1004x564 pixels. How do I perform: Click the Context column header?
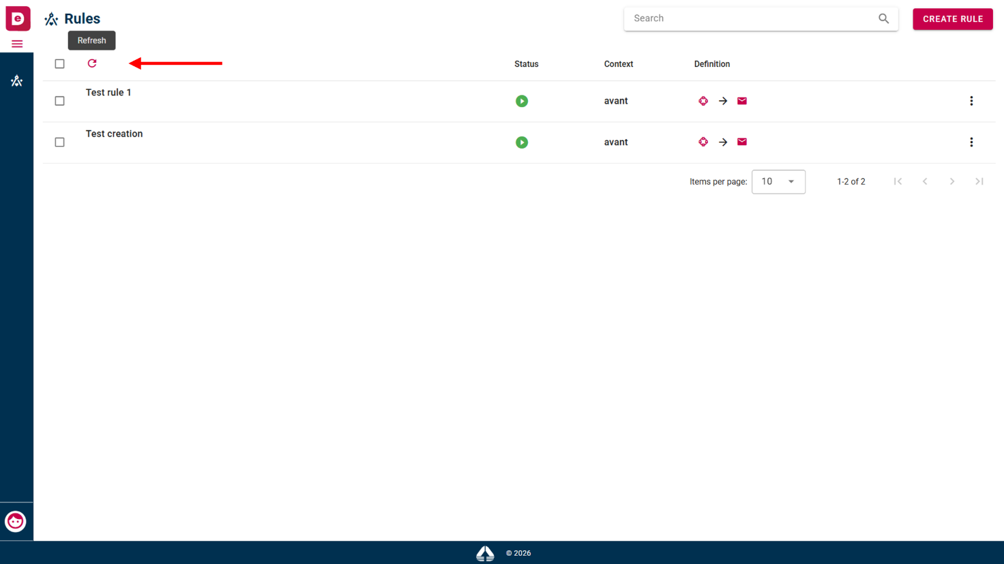619,64
